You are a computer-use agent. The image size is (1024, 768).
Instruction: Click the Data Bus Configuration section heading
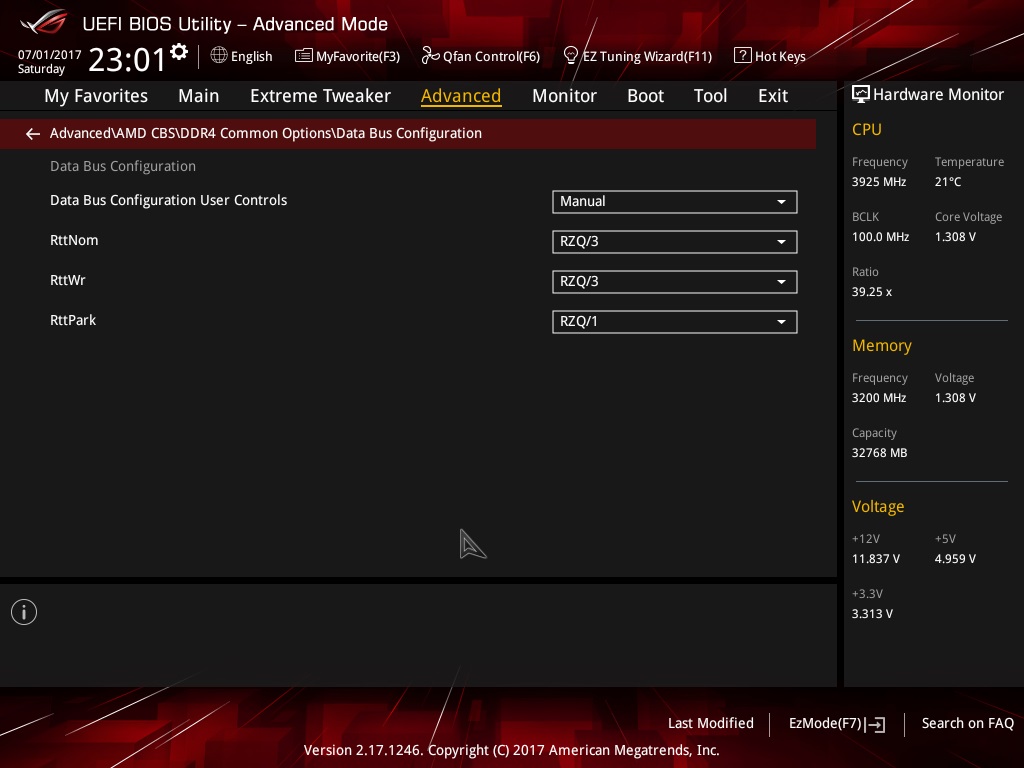pos(123,167)
